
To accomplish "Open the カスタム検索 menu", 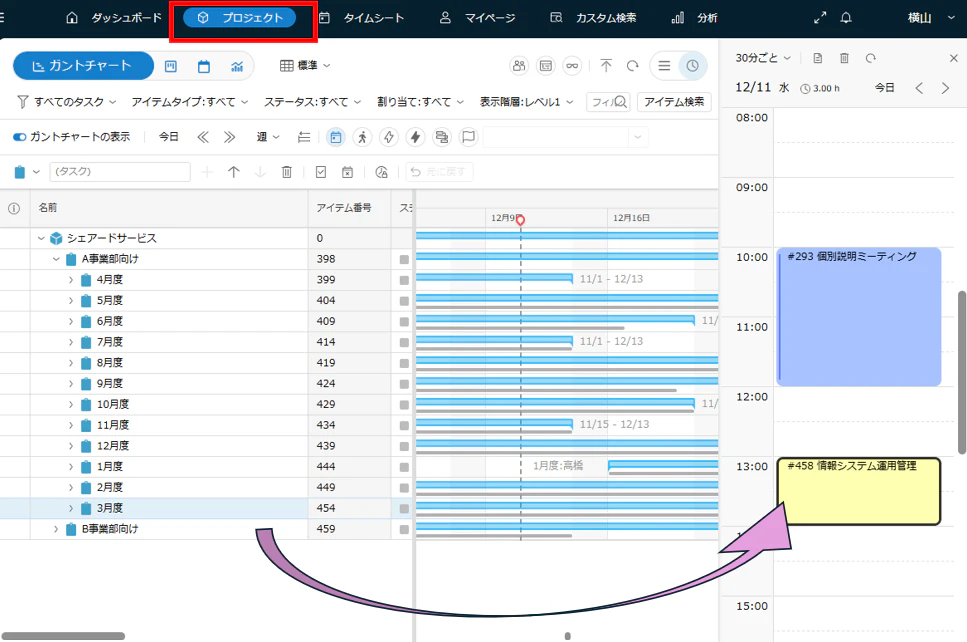I will pos(593,18).
